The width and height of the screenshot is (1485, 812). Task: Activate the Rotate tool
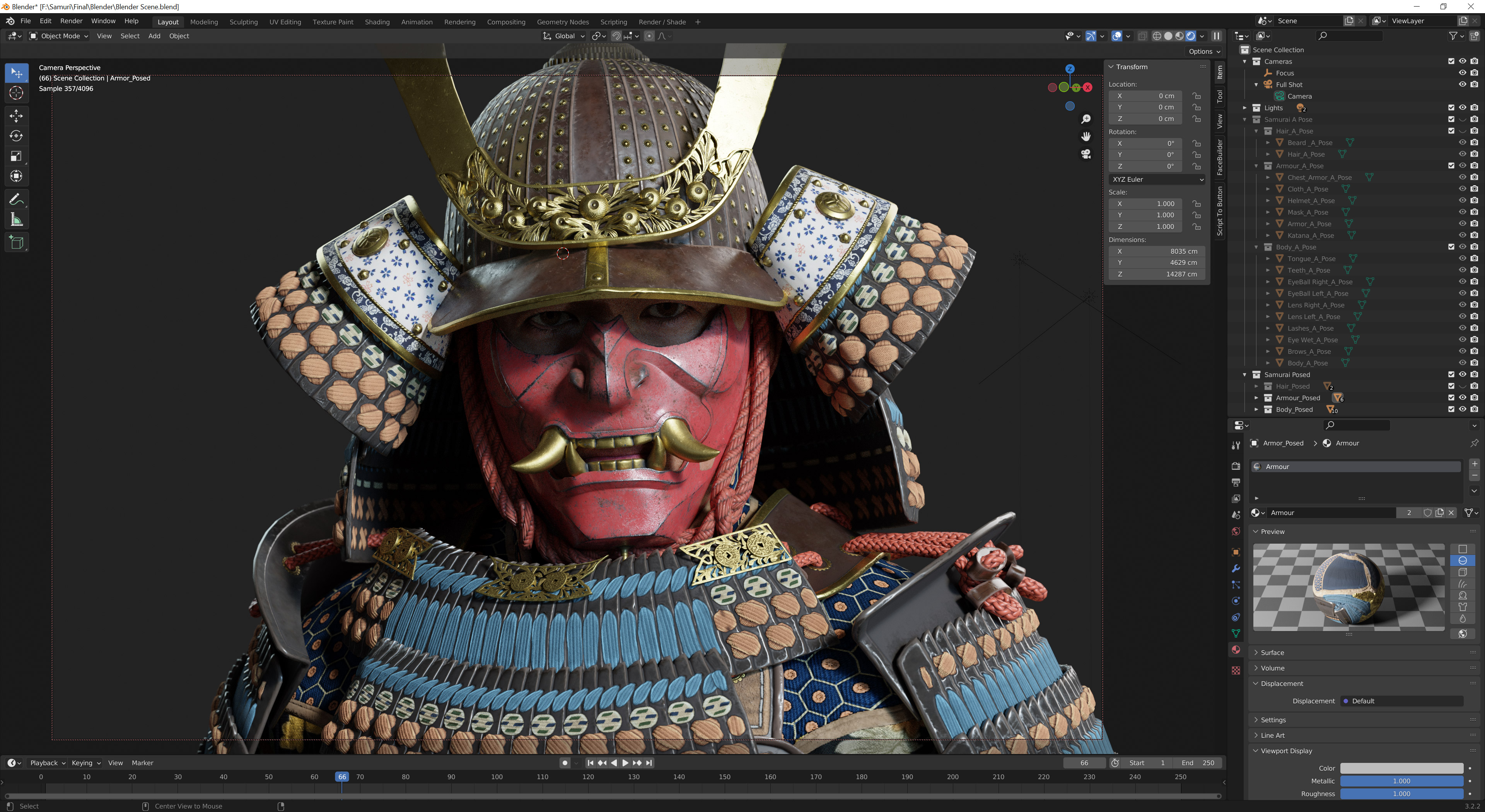click(17, 136)
